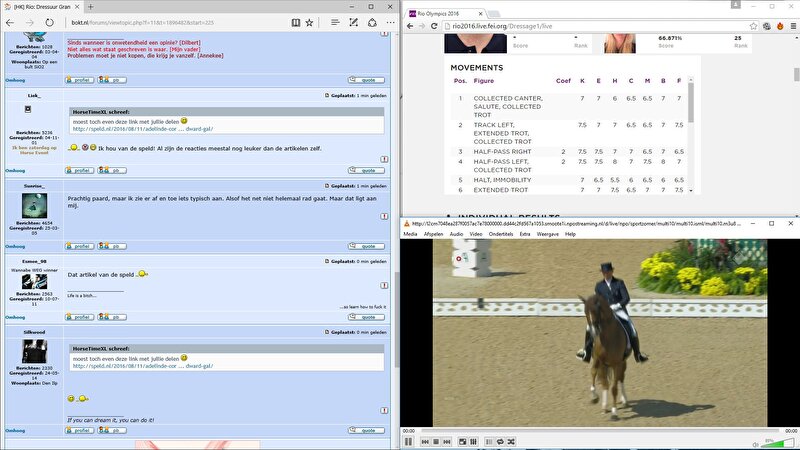This screenshot has width=800, height=450.
Task: Select the Rio Dressuur Grand tab in Edge
Action: click(x=42, y=7)
